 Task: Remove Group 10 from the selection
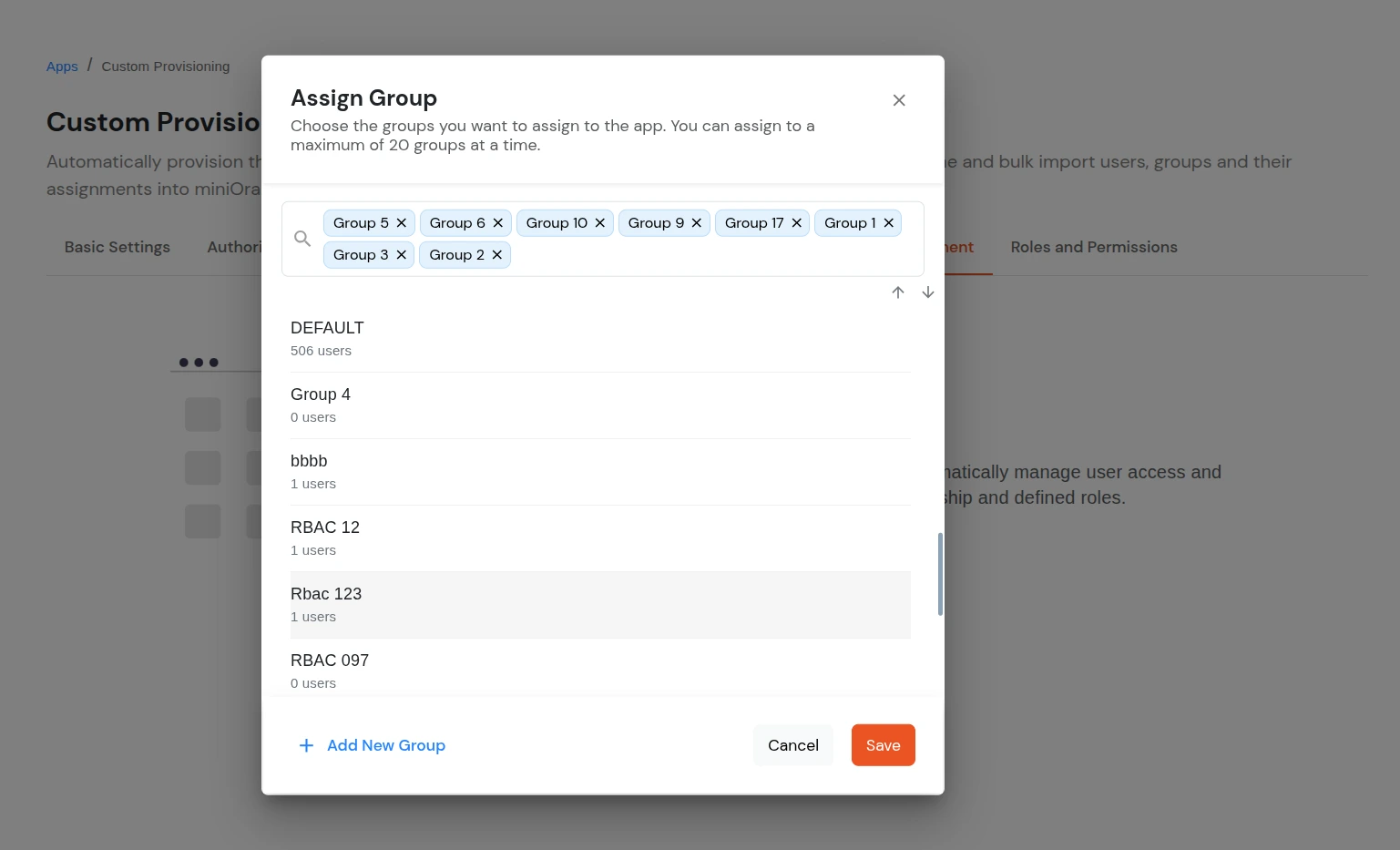[599, 222]
